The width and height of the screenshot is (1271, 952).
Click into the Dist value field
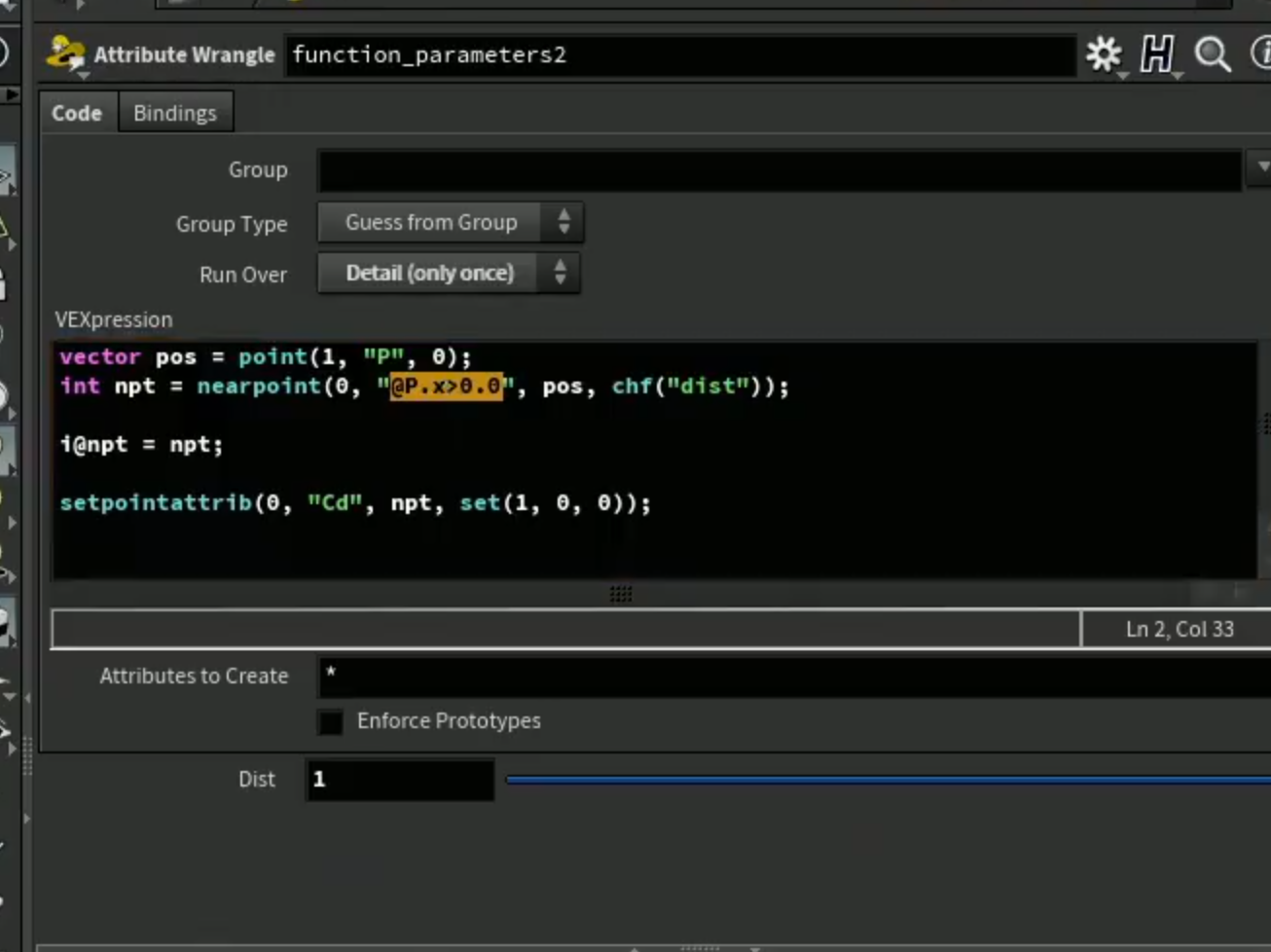(400, 780)
